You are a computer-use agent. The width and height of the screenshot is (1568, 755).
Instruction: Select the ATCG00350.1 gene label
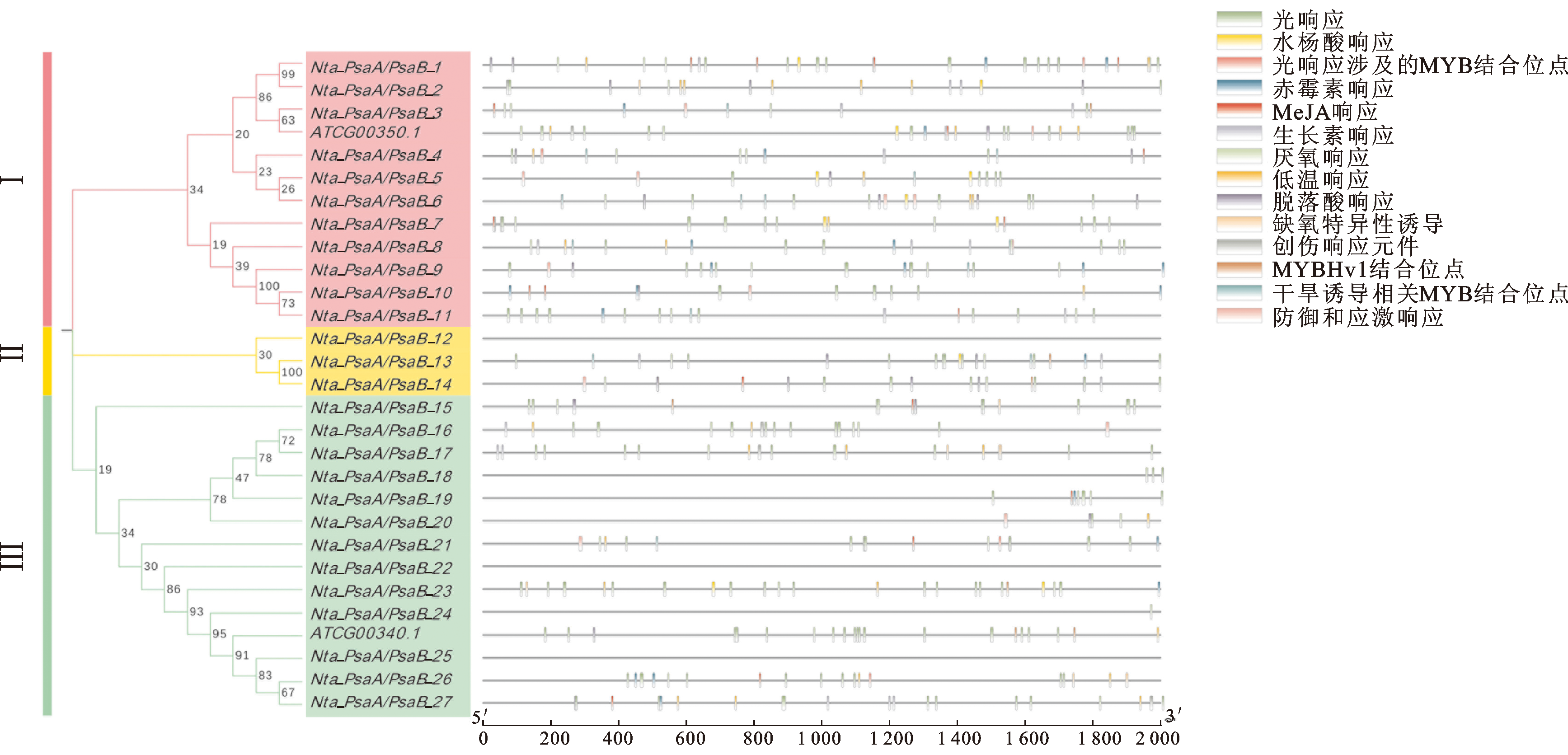tap(365, 132)
